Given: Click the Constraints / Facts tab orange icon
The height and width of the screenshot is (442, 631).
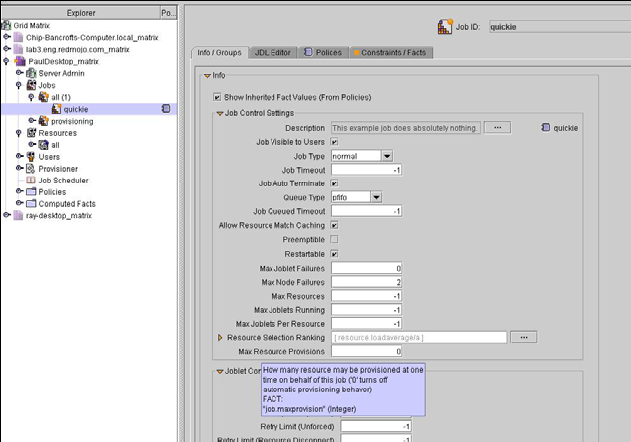Looking at the screenshot, I should tap(357, 53).
